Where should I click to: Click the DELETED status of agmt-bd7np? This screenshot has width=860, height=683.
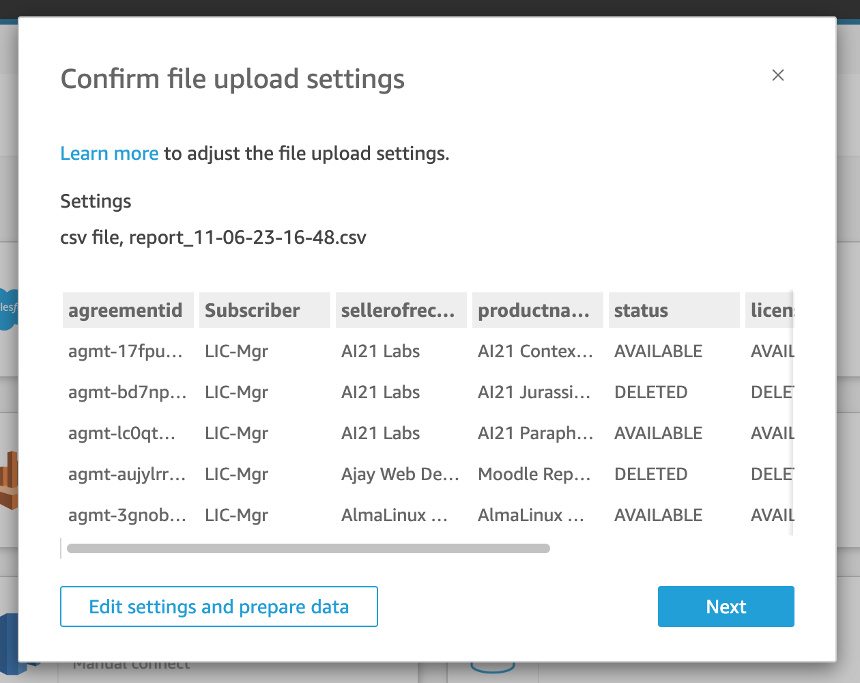[x=651, y=392]
